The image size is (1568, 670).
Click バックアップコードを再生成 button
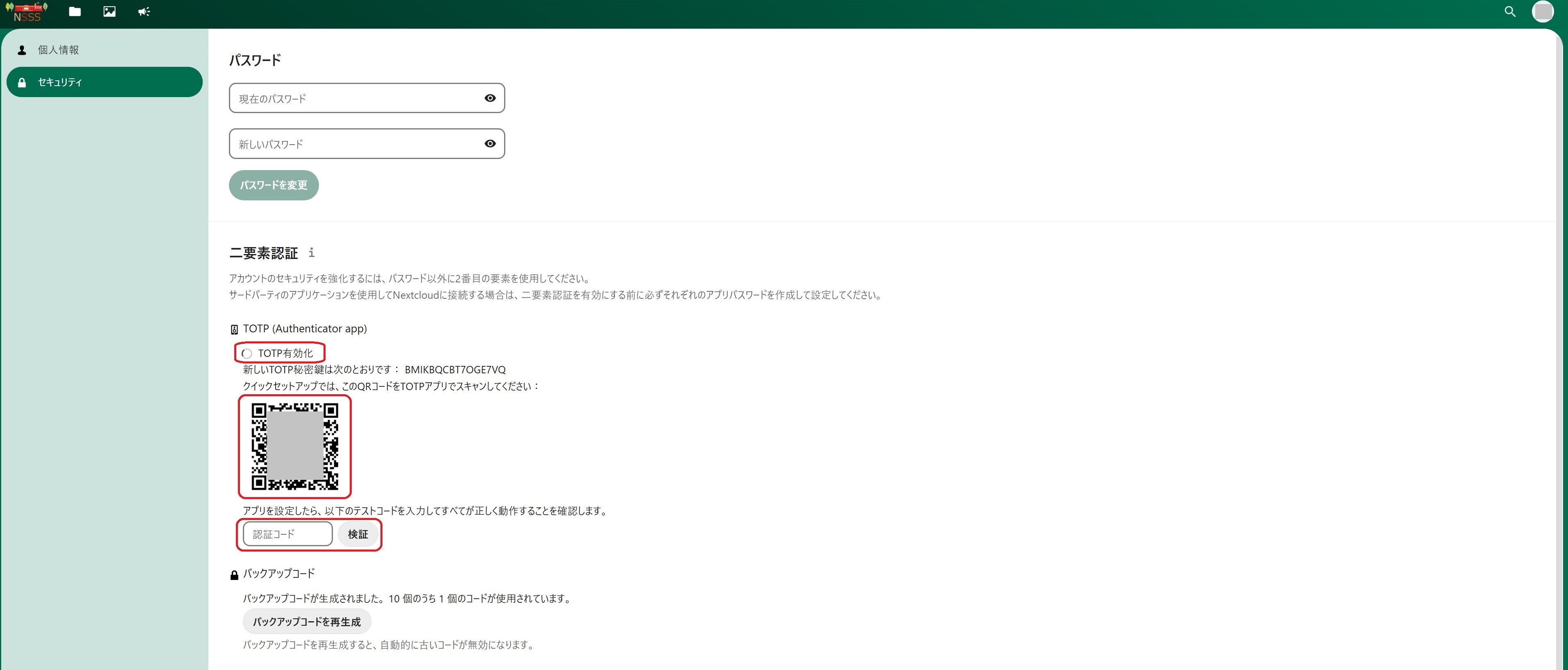307,622
